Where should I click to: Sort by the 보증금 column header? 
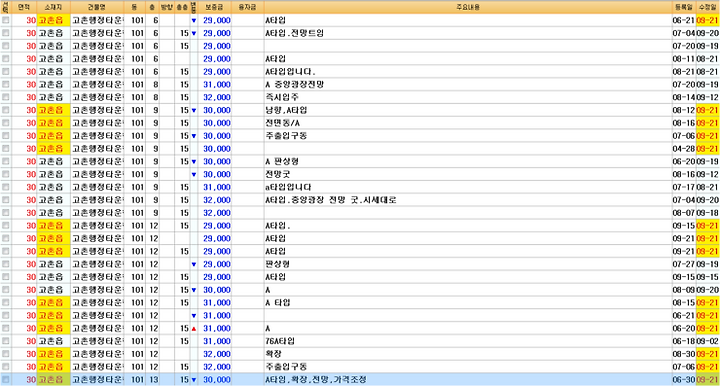pos(214,7)
